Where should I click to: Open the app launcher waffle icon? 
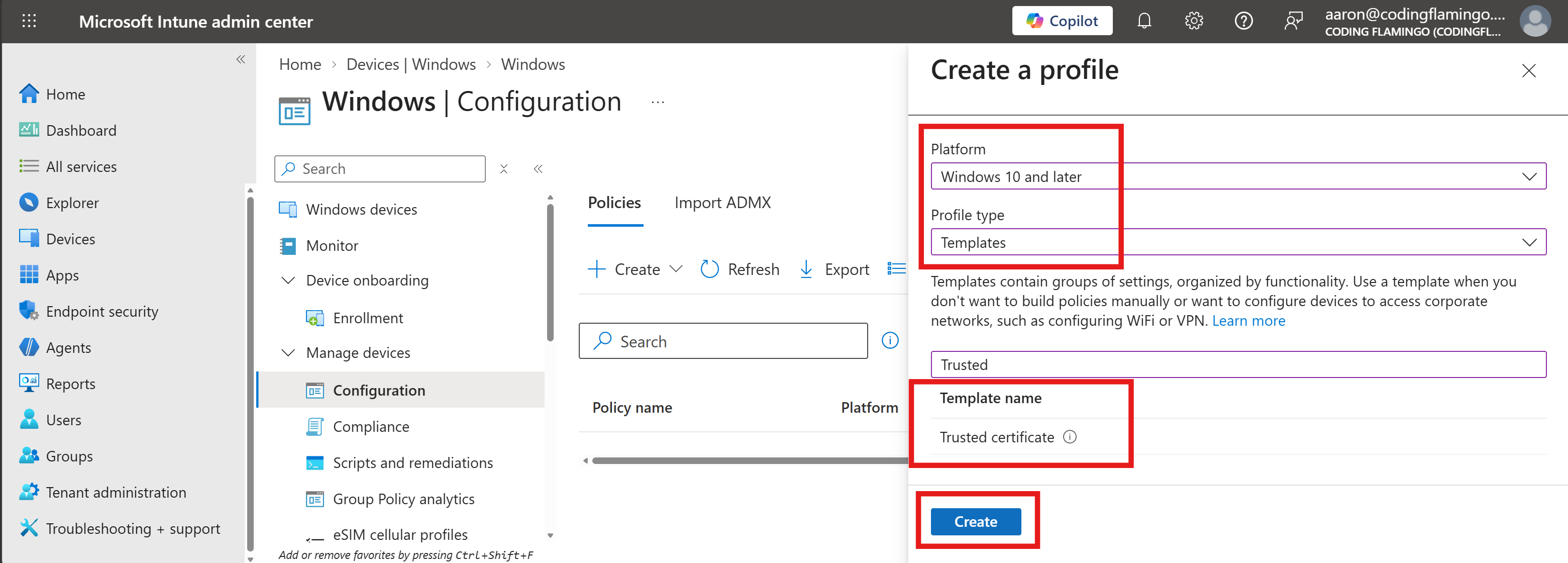tap(29, 21)
